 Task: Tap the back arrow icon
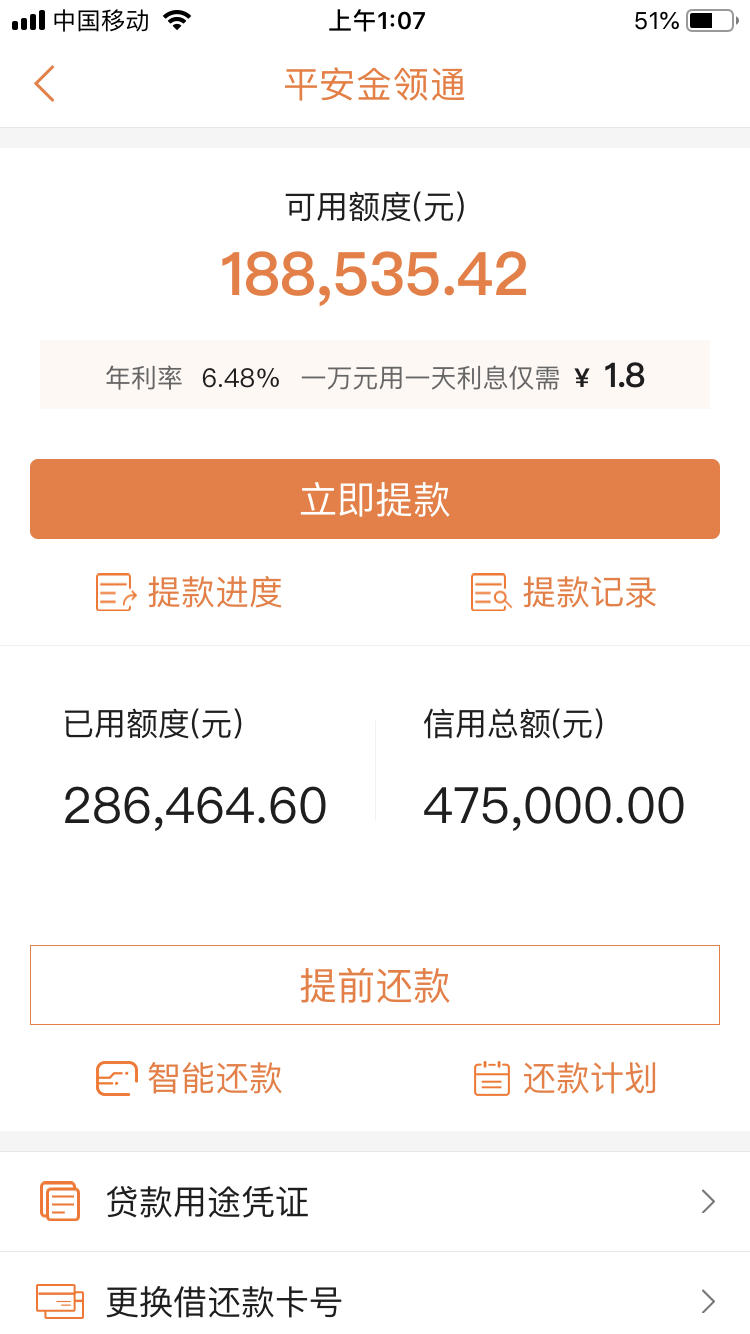(x=44, y=84)
